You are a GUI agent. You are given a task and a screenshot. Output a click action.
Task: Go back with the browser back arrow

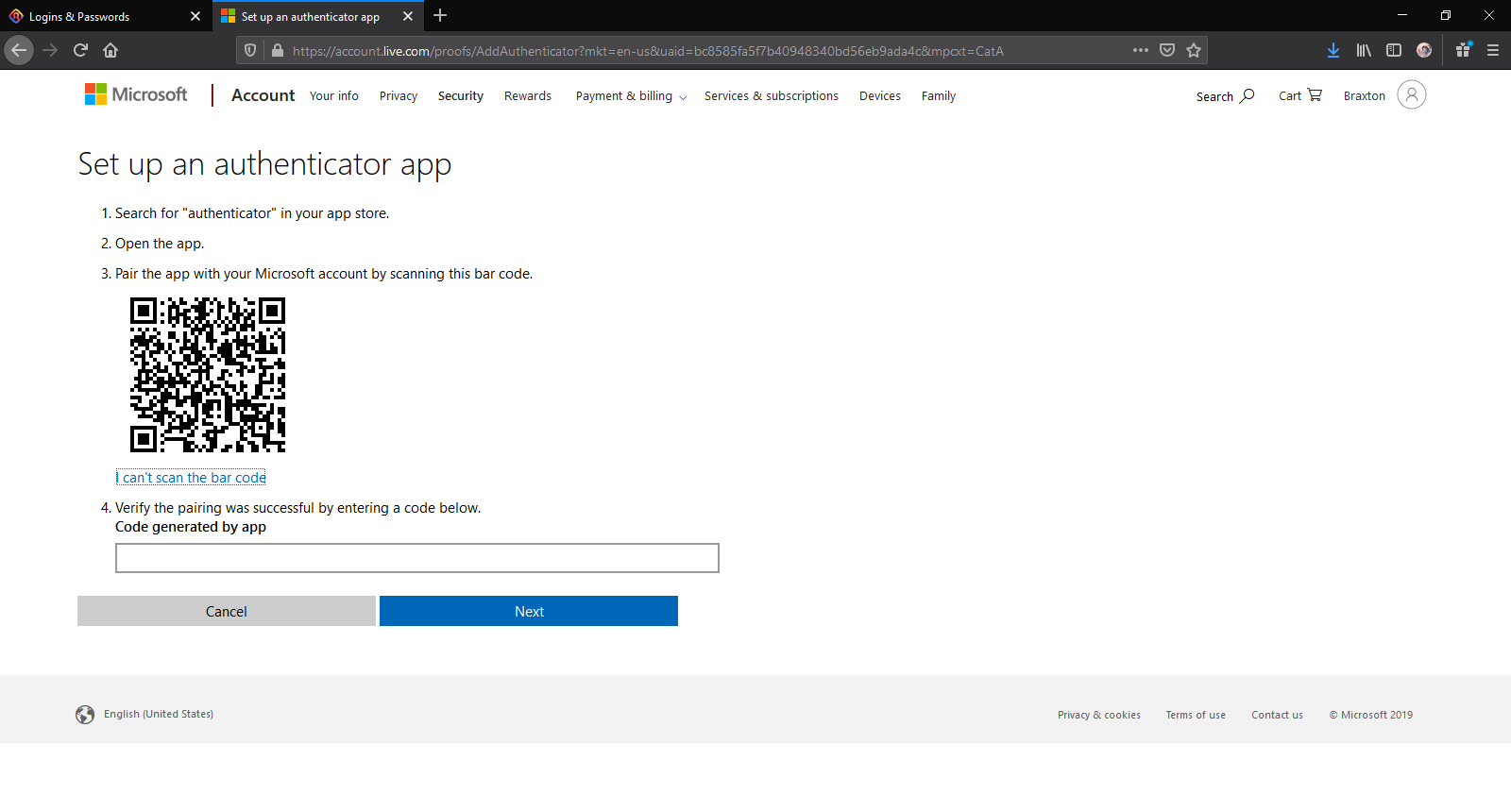(x=19, y=50)
